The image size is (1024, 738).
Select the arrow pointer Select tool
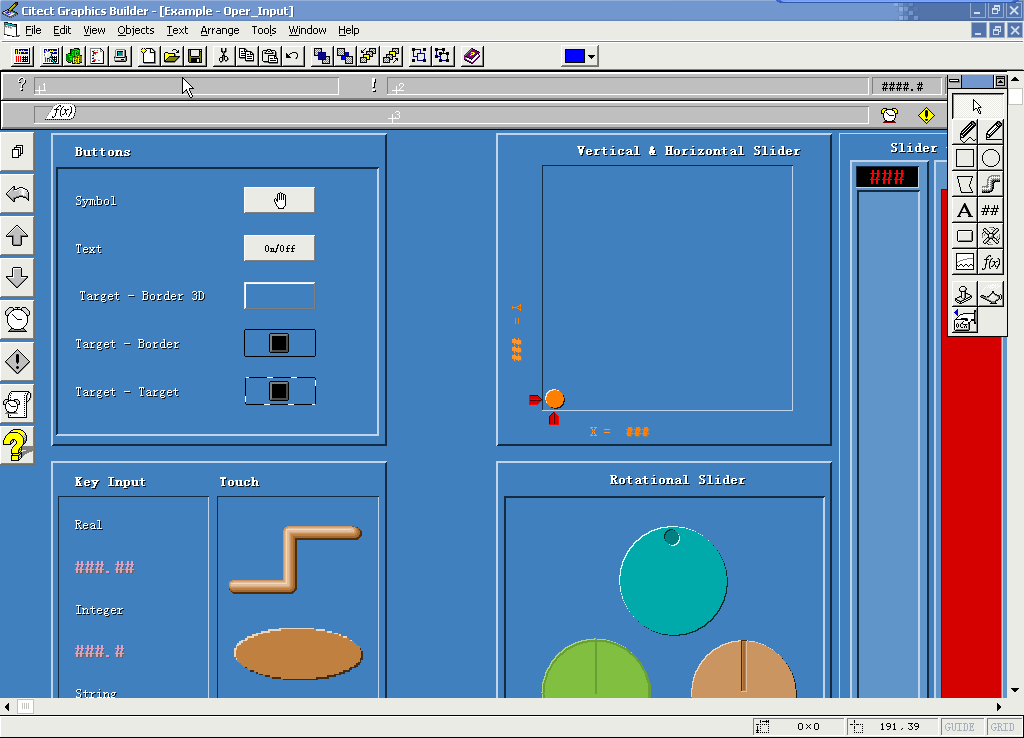pos(978,106)
